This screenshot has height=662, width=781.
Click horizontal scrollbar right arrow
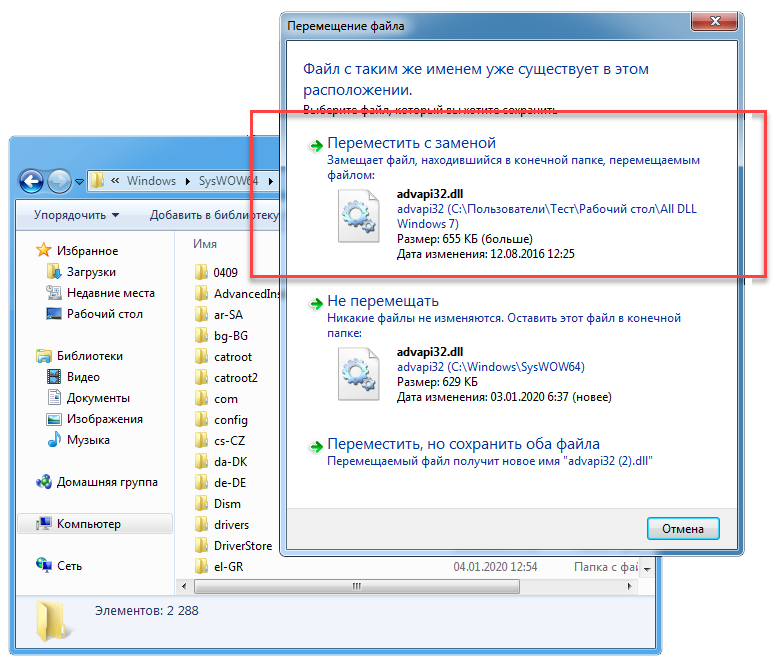point(630,586)
